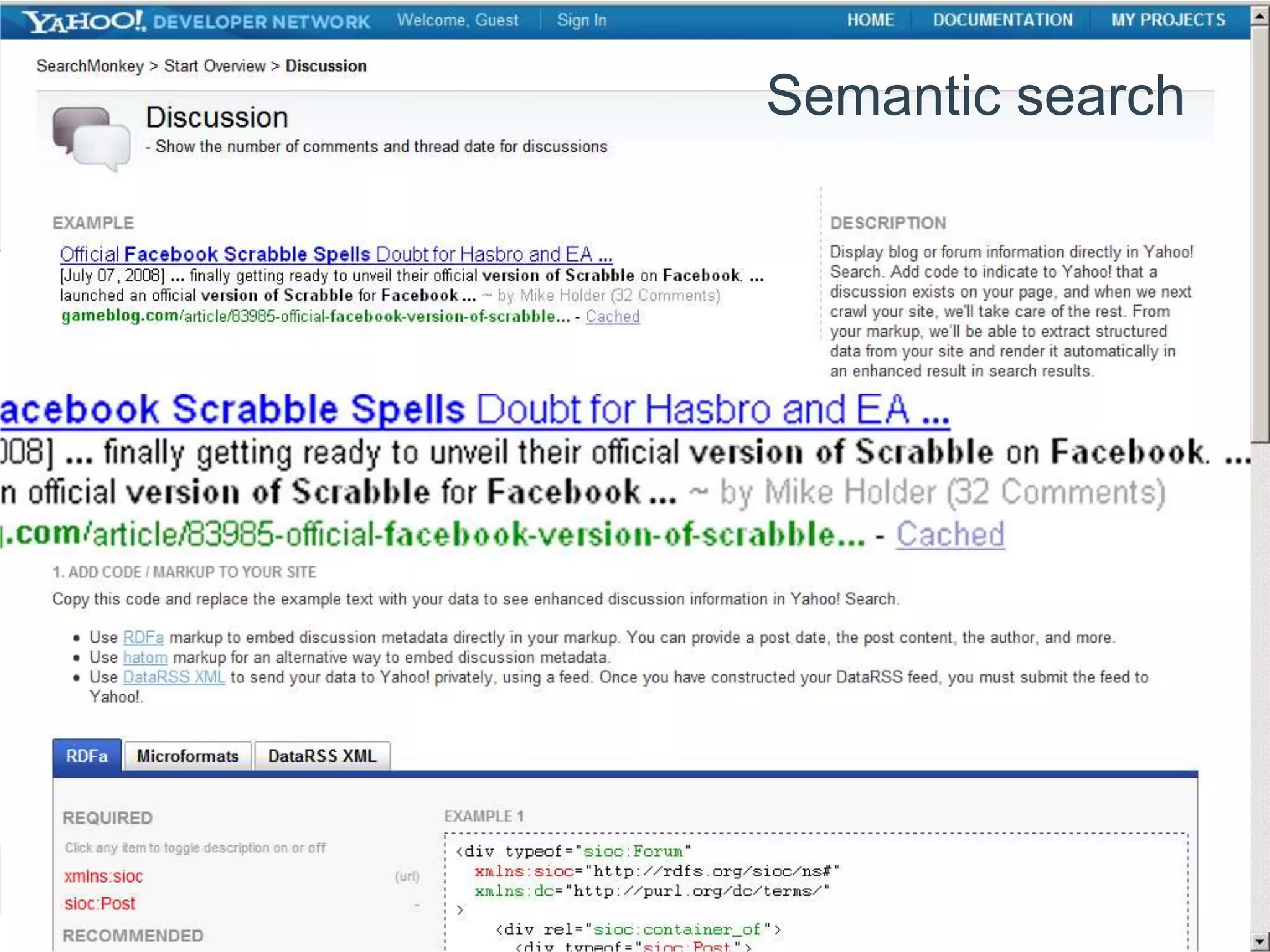Click the REQUIRED section heading

pyautogui.click(x=107, y=818)
